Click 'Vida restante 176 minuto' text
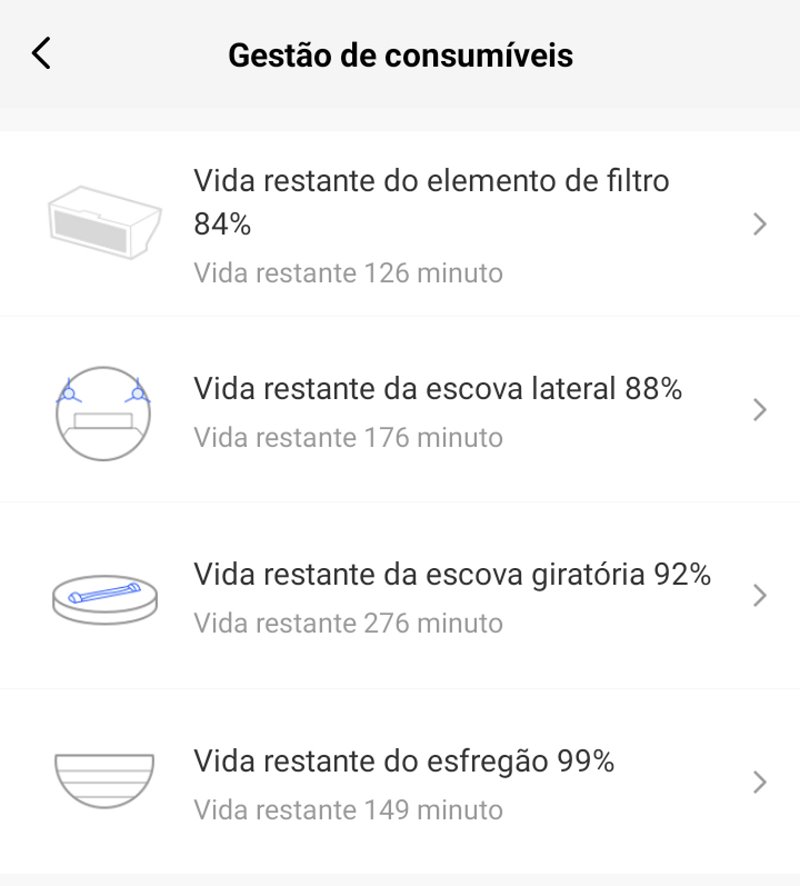The width and height of the screenshot is (800, 886). (348, 437)
